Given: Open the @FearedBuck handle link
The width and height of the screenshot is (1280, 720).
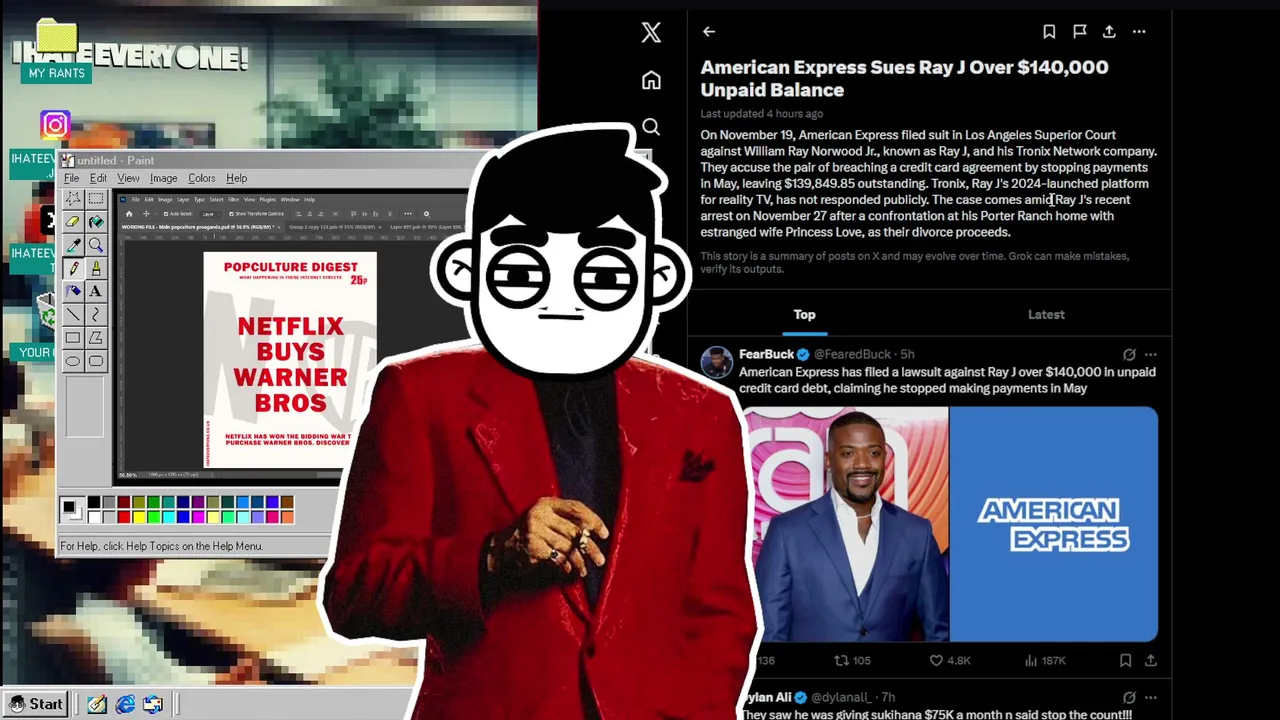Looking at the screenshot, I should coord(854,354).
